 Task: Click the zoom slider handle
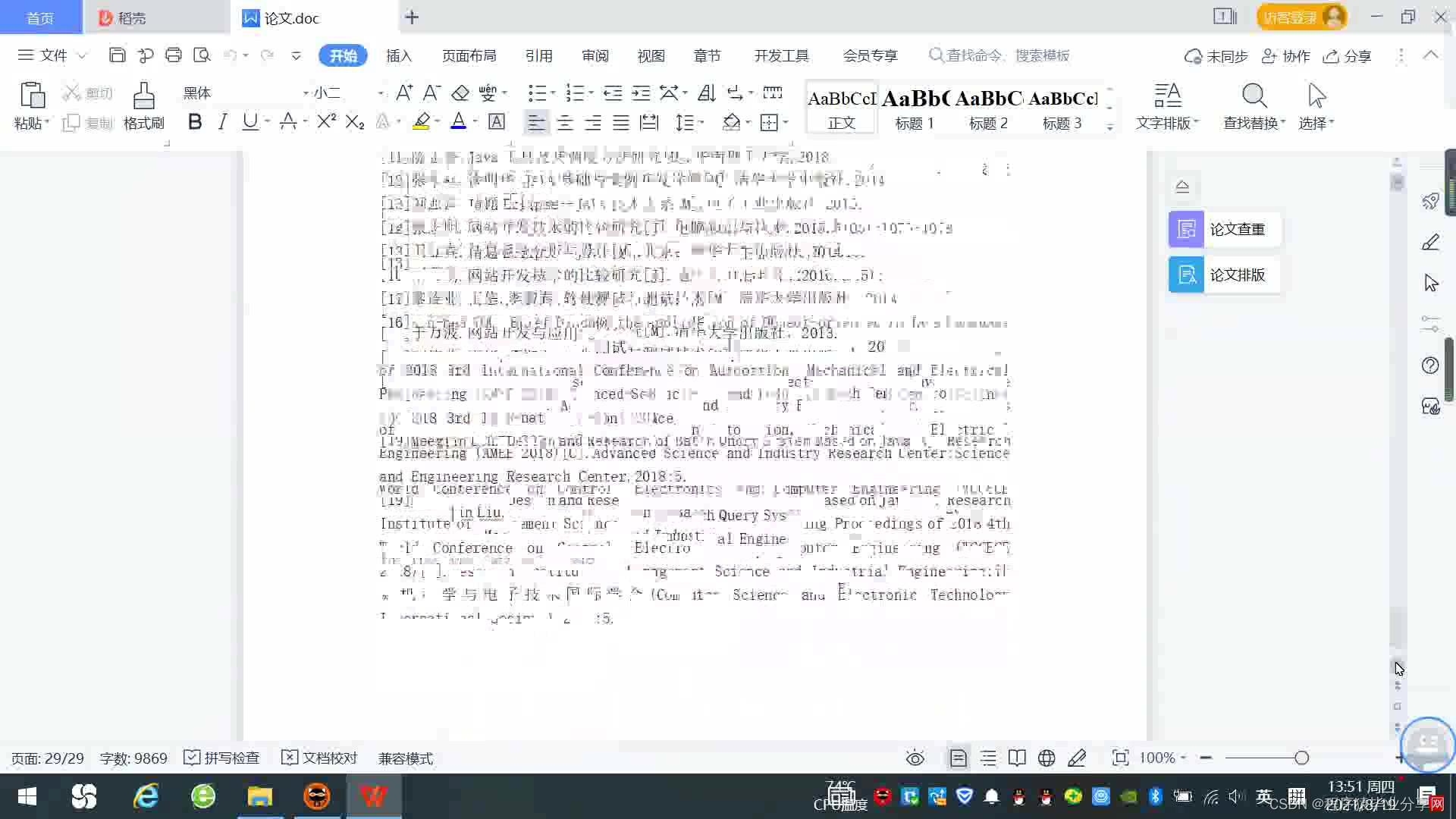tap(1301, 758)
